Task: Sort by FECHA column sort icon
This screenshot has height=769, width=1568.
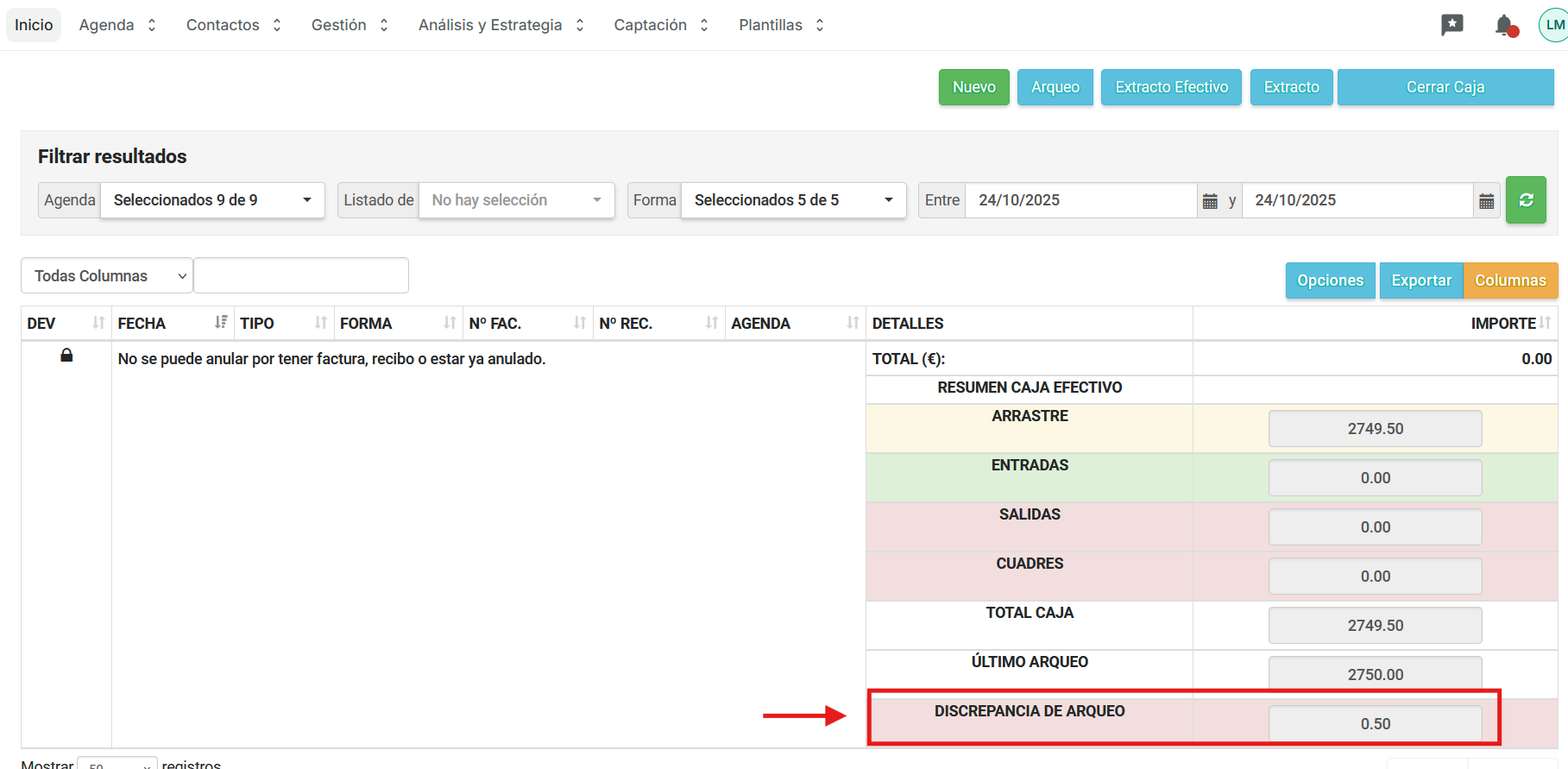Action: pos(221,323)
